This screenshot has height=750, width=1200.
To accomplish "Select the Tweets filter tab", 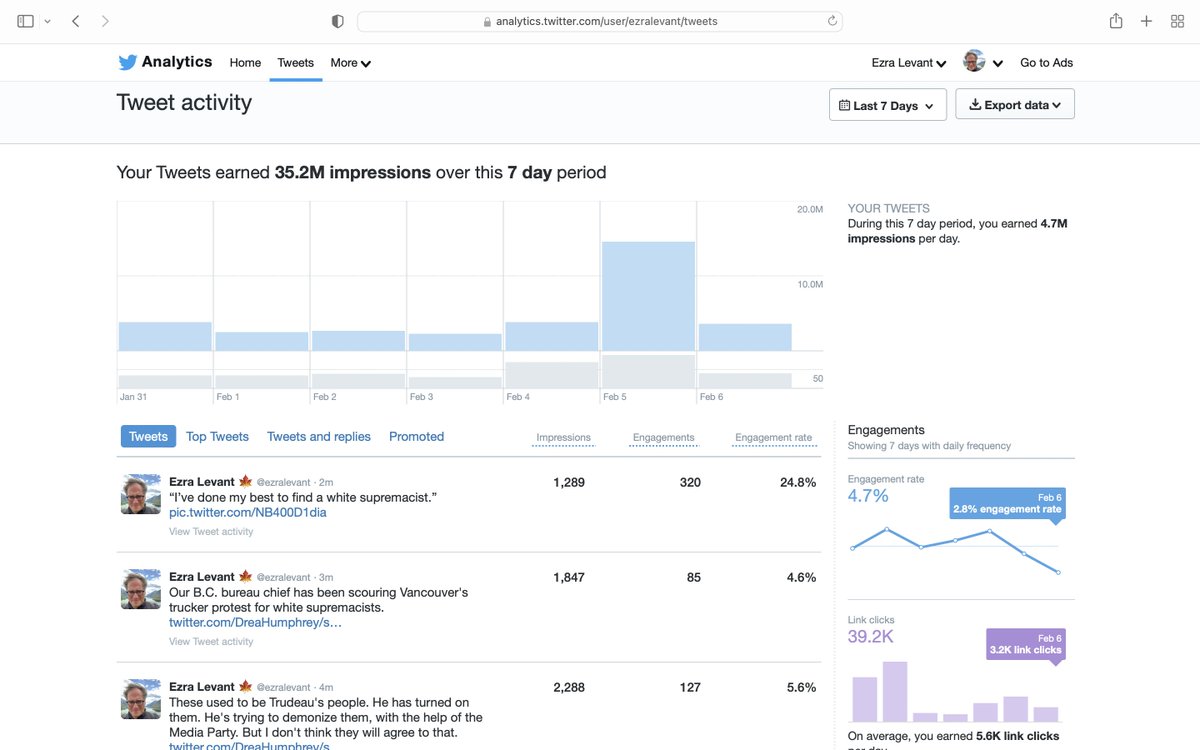I will (x=148, y=436).
